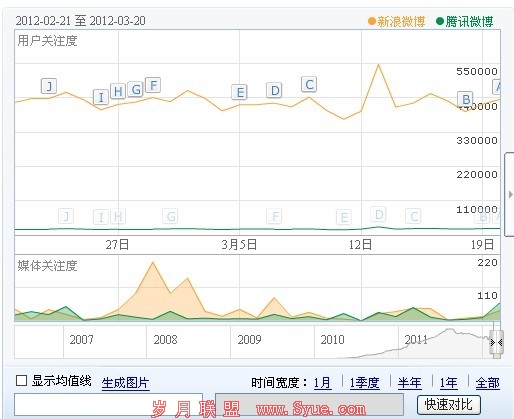Set time width to 半年
Image resolution: width=514 pixels, height=419 pixels.
[409, 383]
